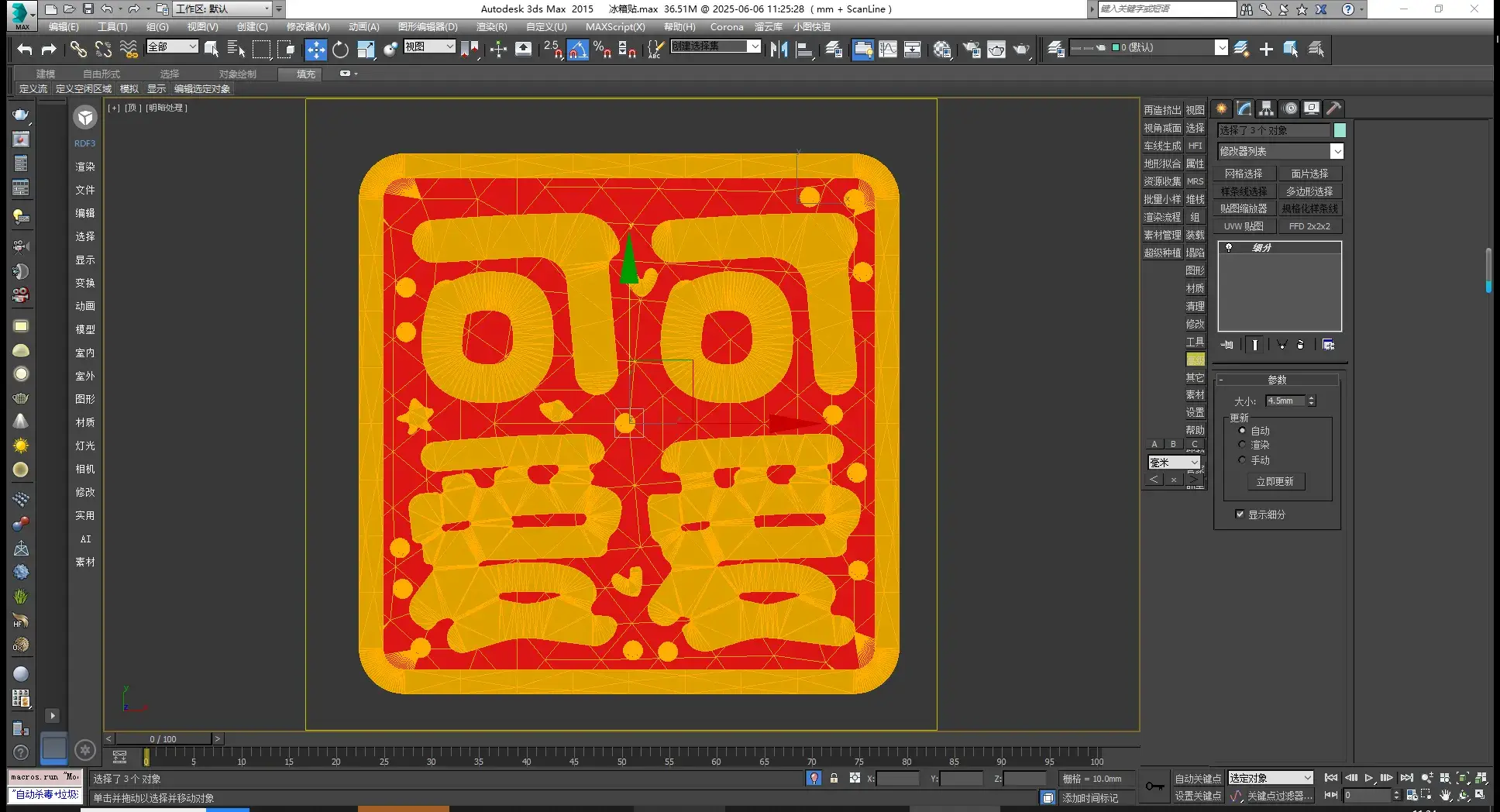The height and width of the screenshot is (812, 1500).
Task: Open the Corona menu
Action: coord(727,26)
